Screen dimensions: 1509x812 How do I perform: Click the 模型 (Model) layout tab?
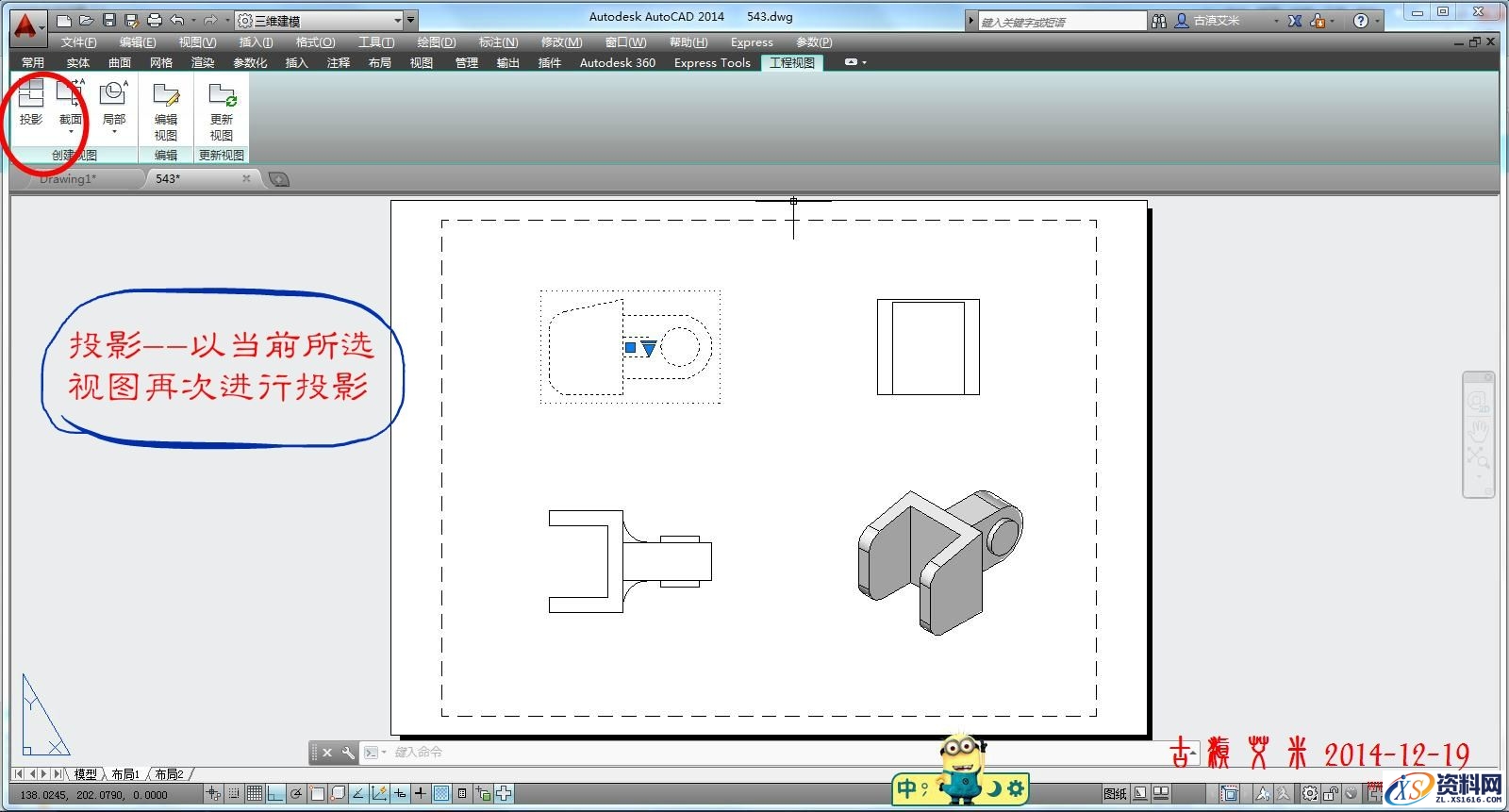[85, 773]
